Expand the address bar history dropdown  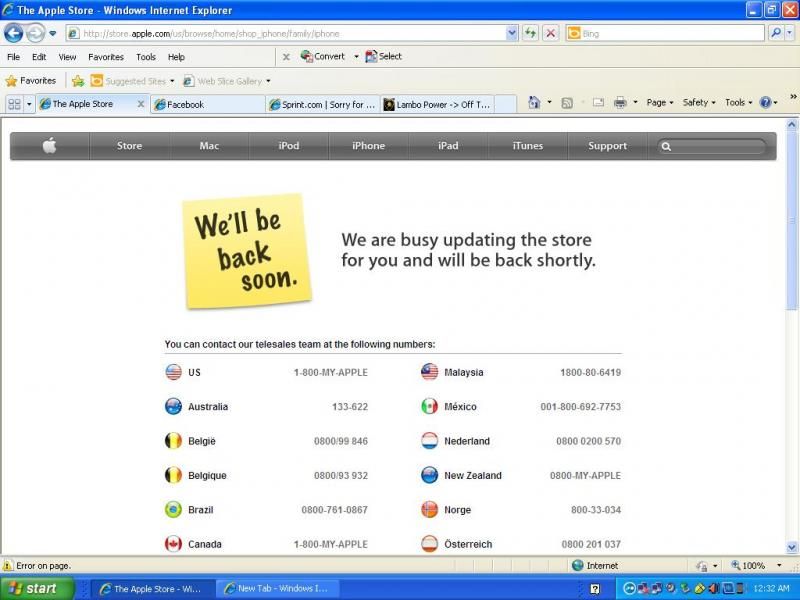[x=512, y=33]
